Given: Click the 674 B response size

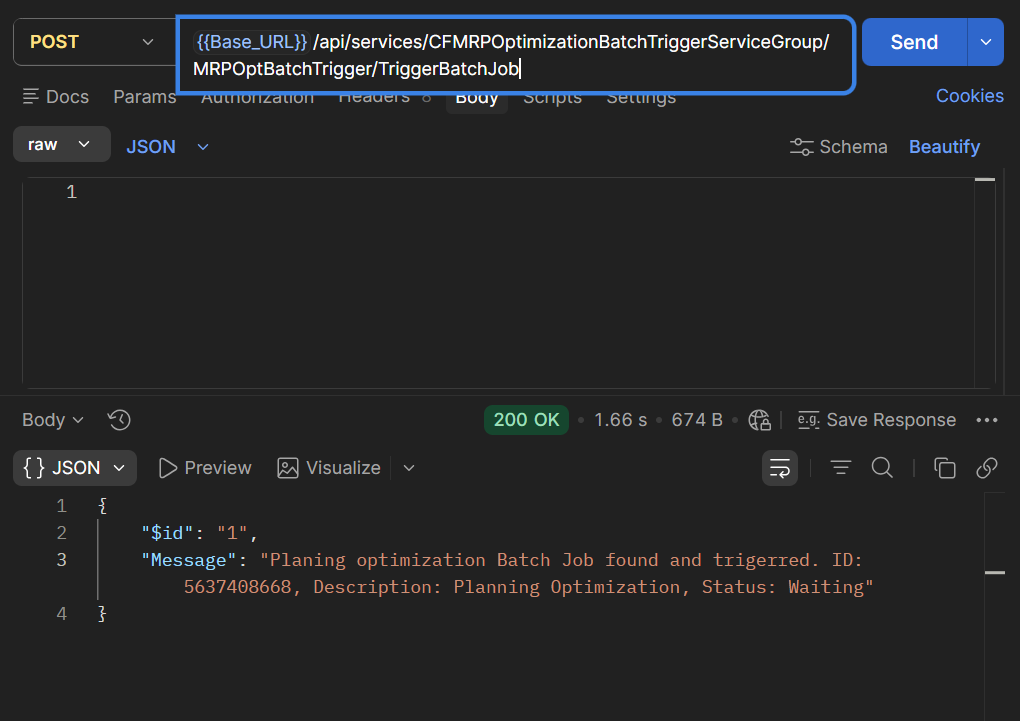Looking at the screenshot, I should click(697, 420).
